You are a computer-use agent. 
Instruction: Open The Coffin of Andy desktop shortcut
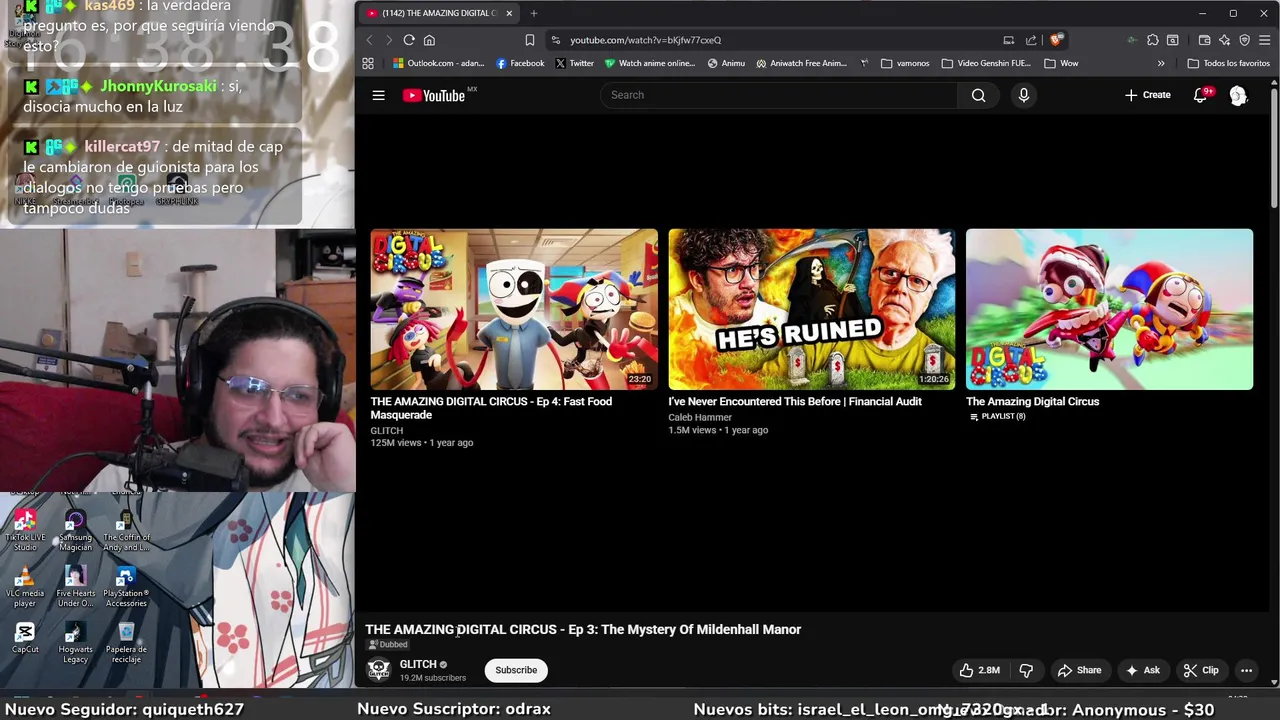click(x=126, y=531)
